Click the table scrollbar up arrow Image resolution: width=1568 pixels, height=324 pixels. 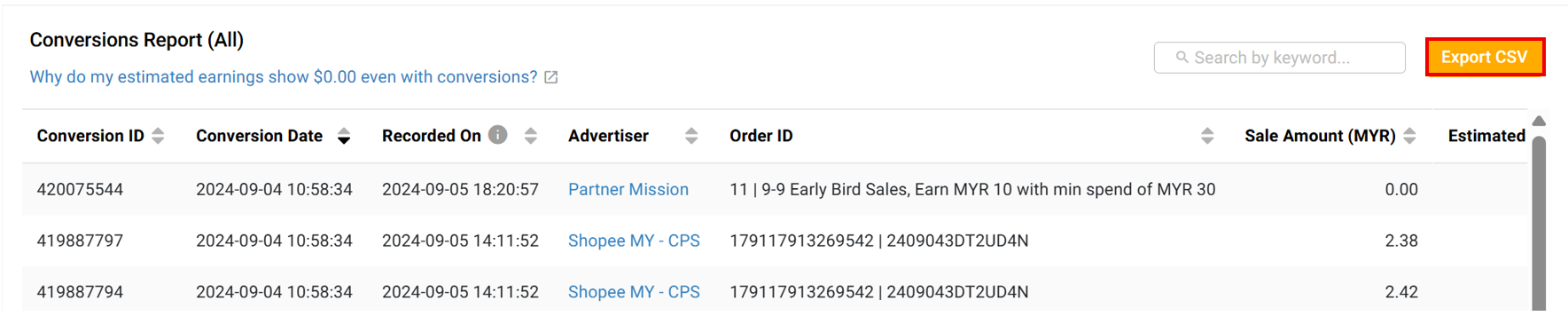(x=1539, y=121)
